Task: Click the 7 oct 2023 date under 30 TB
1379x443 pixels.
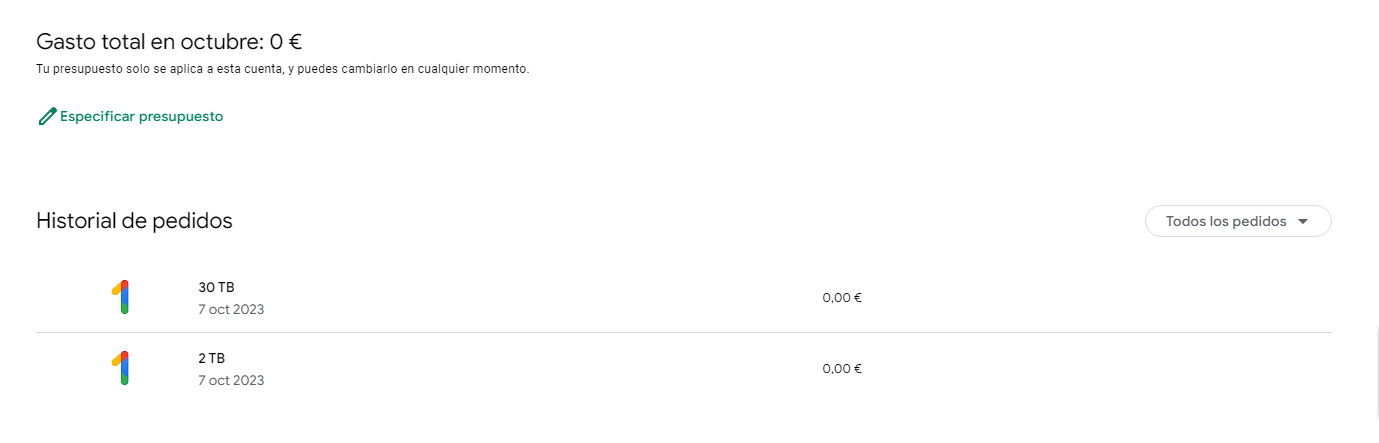Action: [231, 310]
